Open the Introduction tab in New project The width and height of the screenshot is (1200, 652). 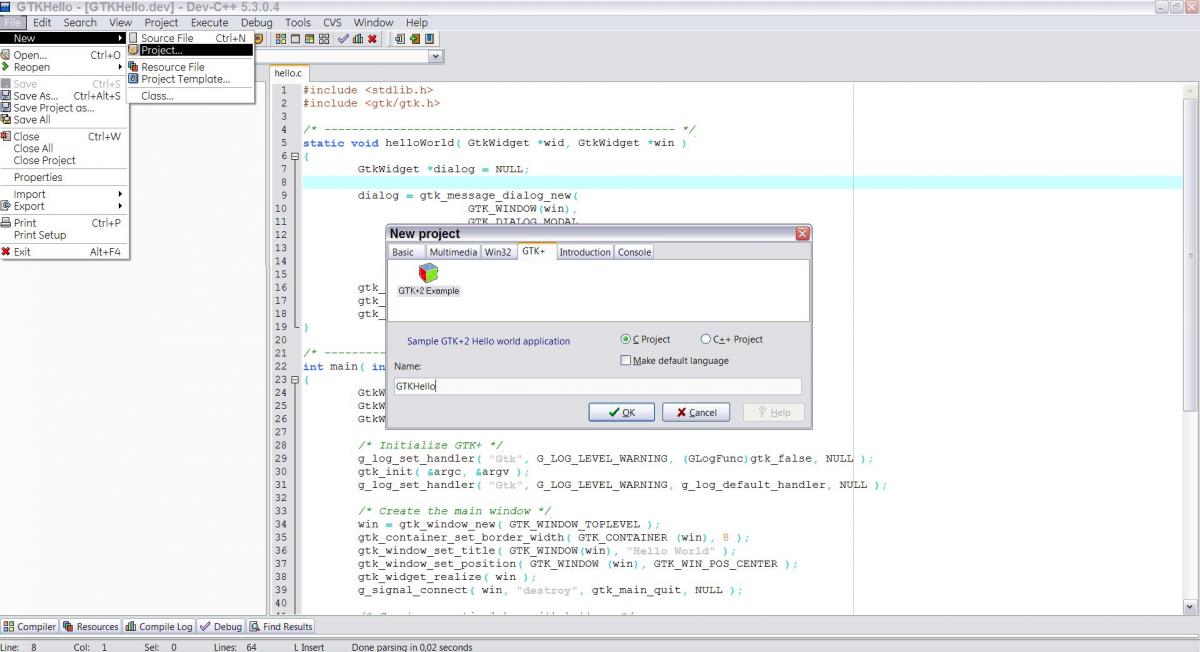click(x=585, y=252)
